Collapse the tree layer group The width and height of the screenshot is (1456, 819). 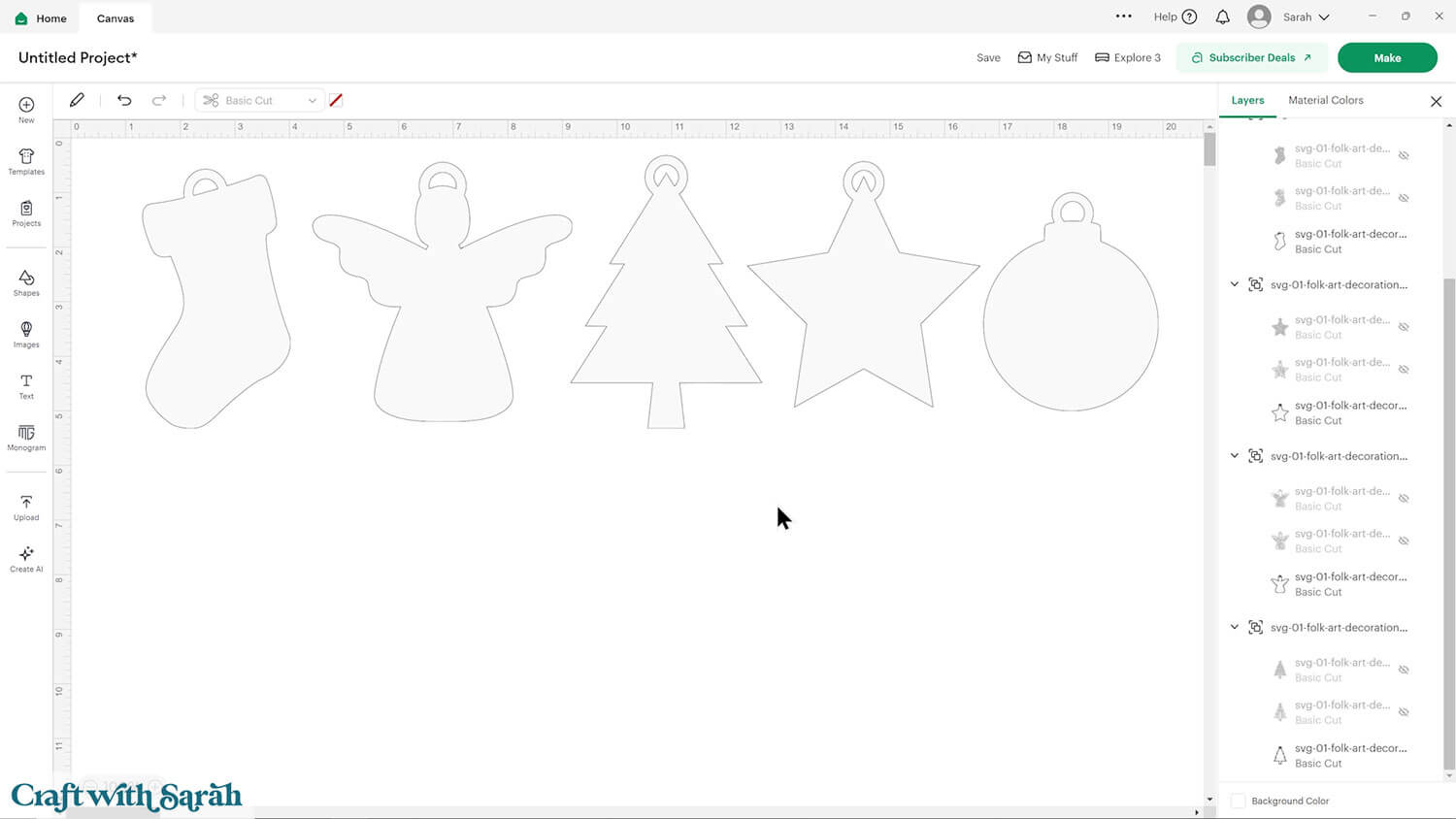point(1235,628)
